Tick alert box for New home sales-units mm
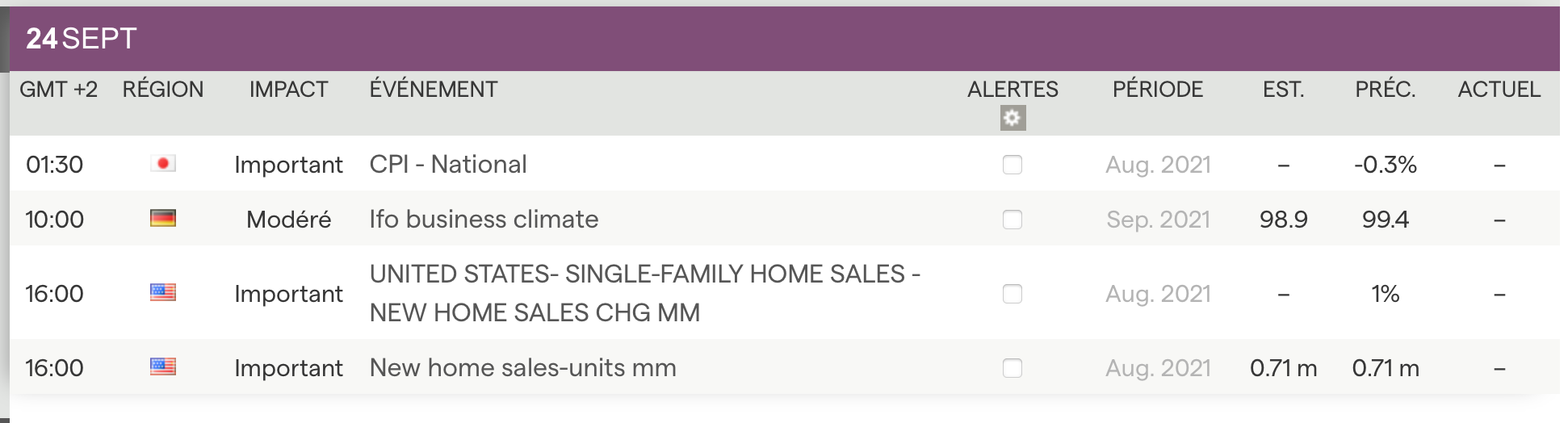 coord(1012,368)
